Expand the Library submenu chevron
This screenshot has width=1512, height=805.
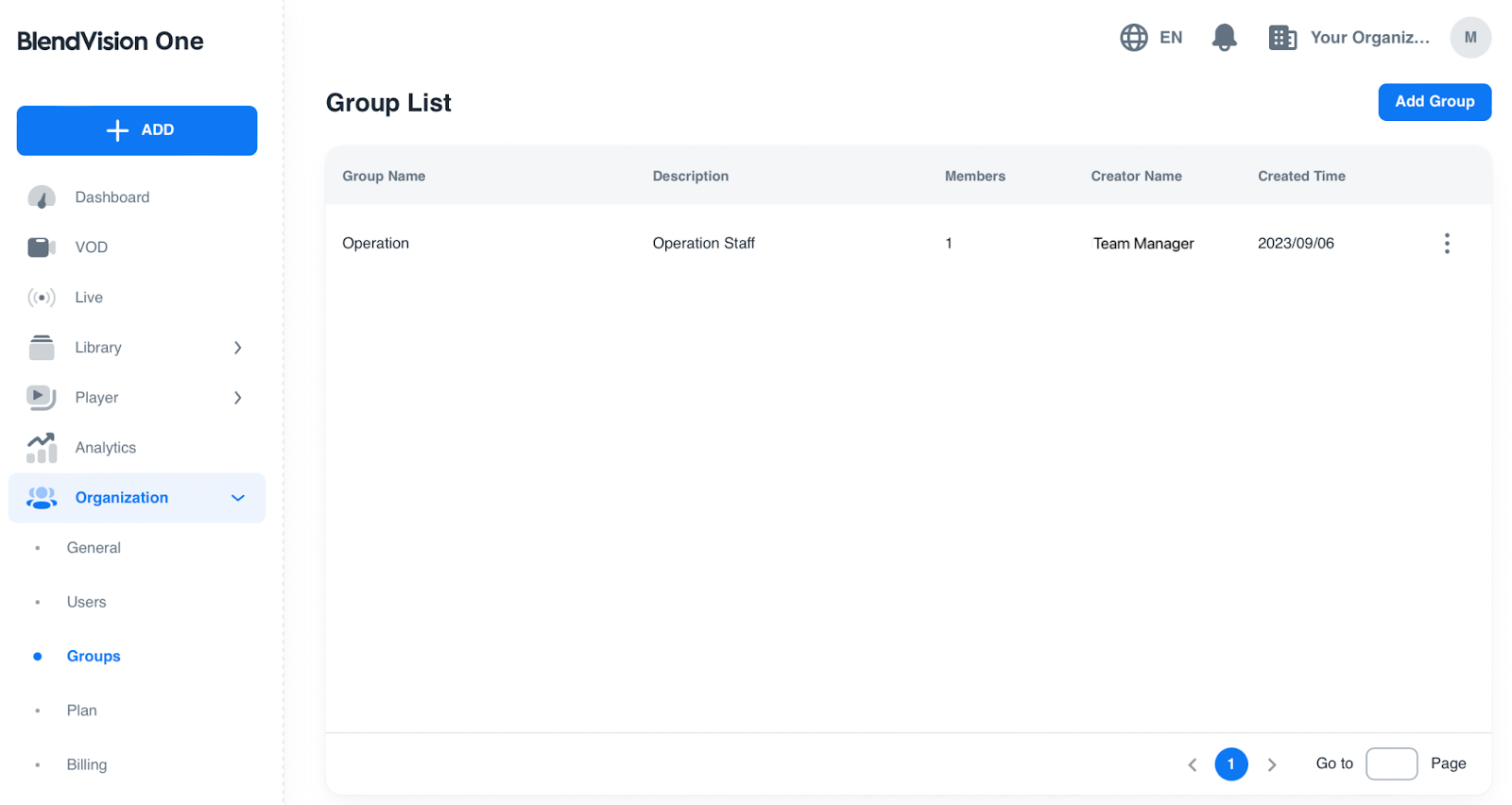(237, 348)
